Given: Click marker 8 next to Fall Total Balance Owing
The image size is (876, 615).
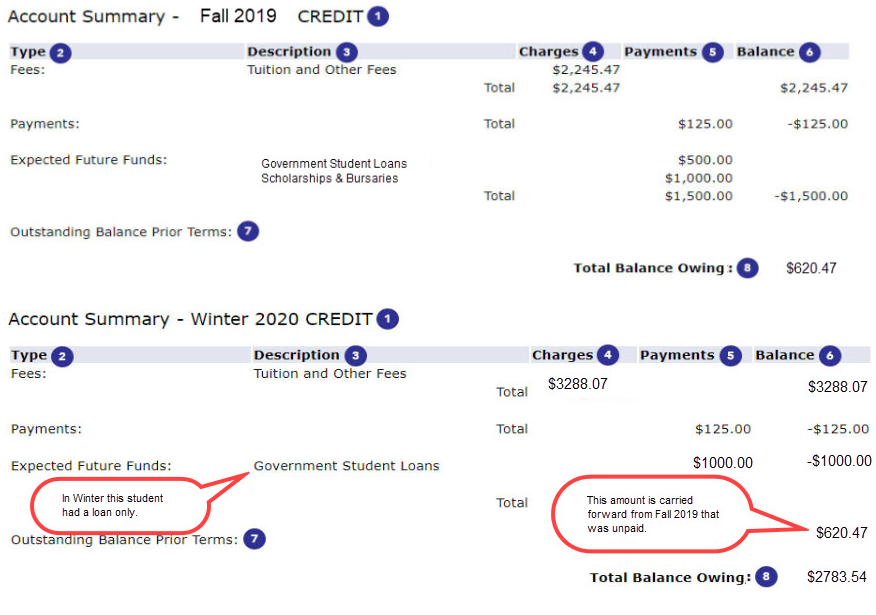Looking at the screenshot, I should (748, 268).
